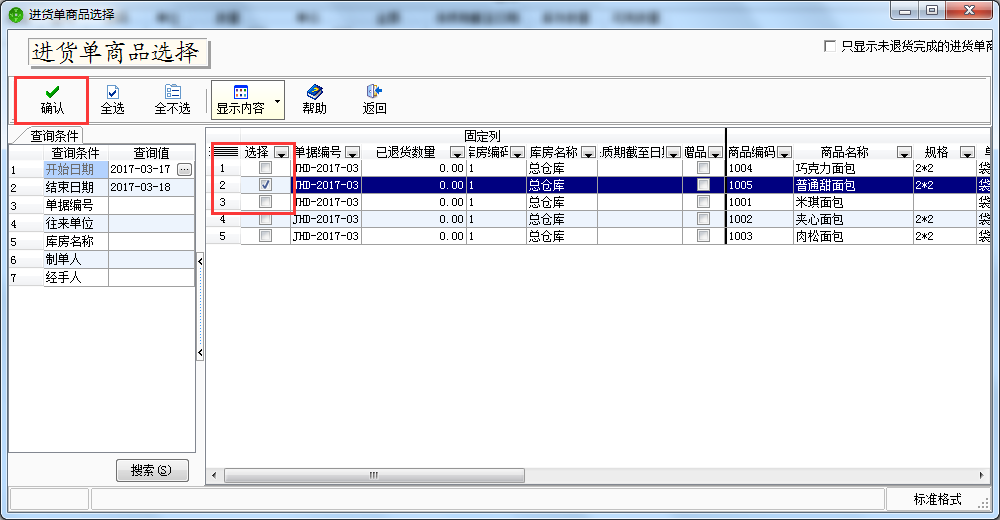Click the 肉松面包 product name cell
The width and height of the screenshot is (1000, 520).
pos(853,236)
